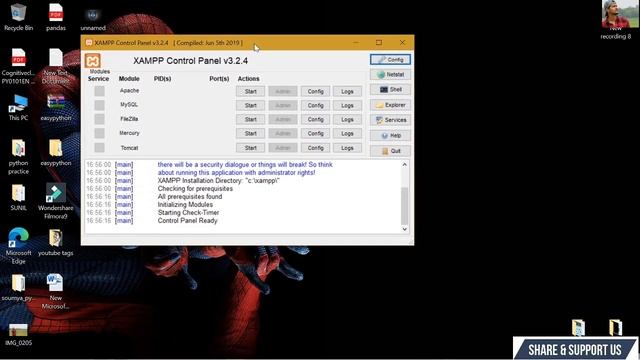Screen dimensions: 640x360
Task: Open the Services button
Action: (391, 120)
